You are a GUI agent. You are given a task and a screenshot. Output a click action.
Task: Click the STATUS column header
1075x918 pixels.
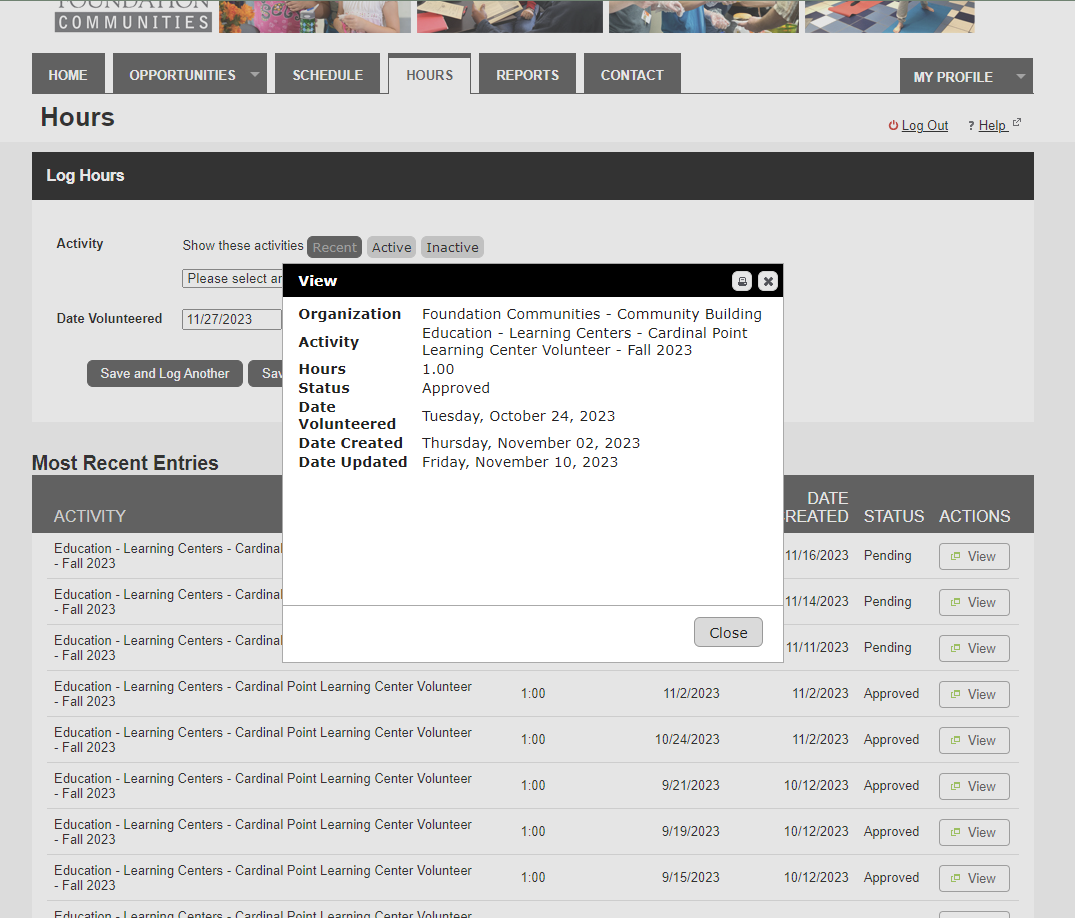(x=893, y=516)
